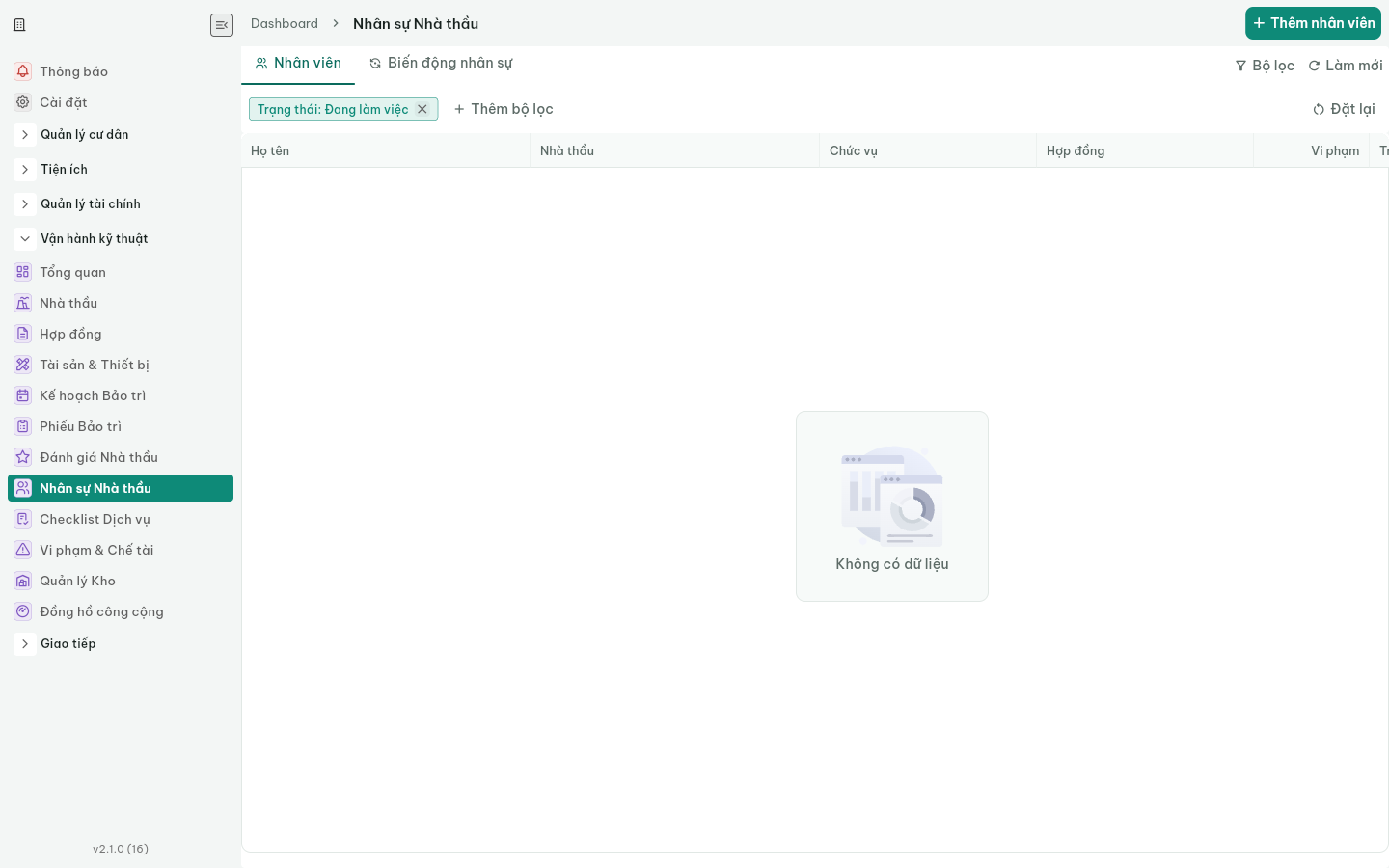The height and width of the screenshot is (868, 1389).
Task: Select Nhân sự Nhà thầu item
Action: click(x=121, y=488)
